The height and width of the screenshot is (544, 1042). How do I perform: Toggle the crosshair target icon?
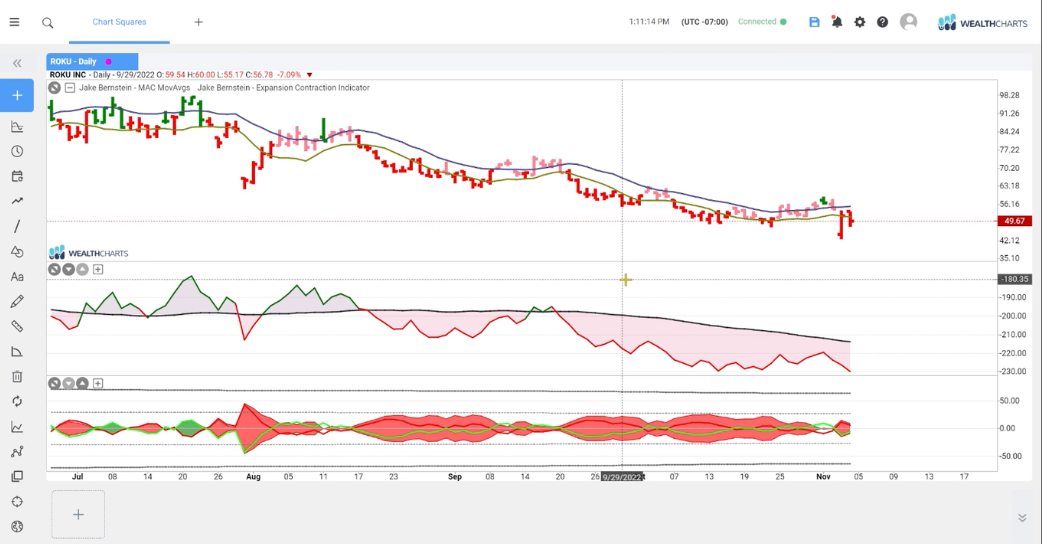17,501
